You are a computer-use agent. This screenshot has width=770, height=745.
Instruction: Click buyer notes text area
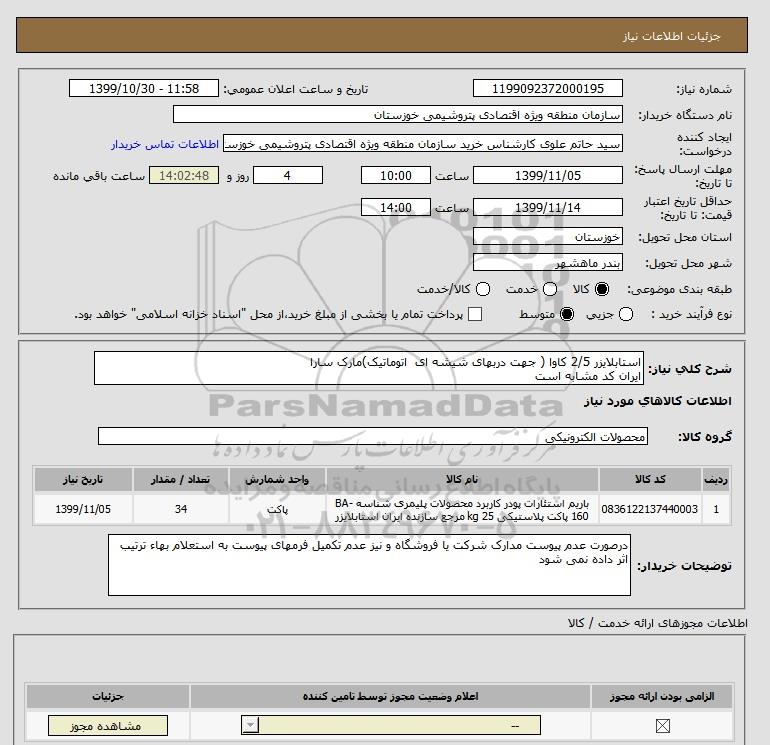tap(369, 565)
